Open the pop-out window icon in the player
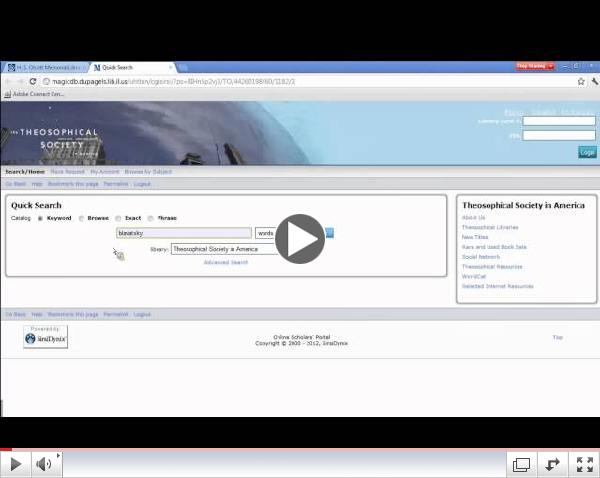 click(x=521, y=465)
